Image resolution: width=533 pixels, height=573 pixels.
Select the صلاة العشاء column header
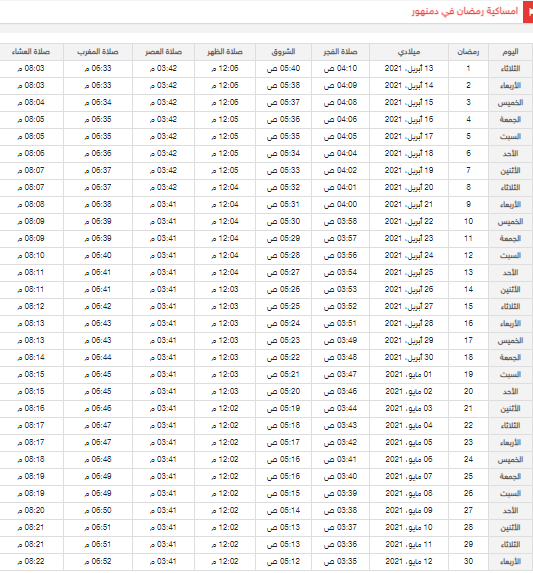pos(31,52)
